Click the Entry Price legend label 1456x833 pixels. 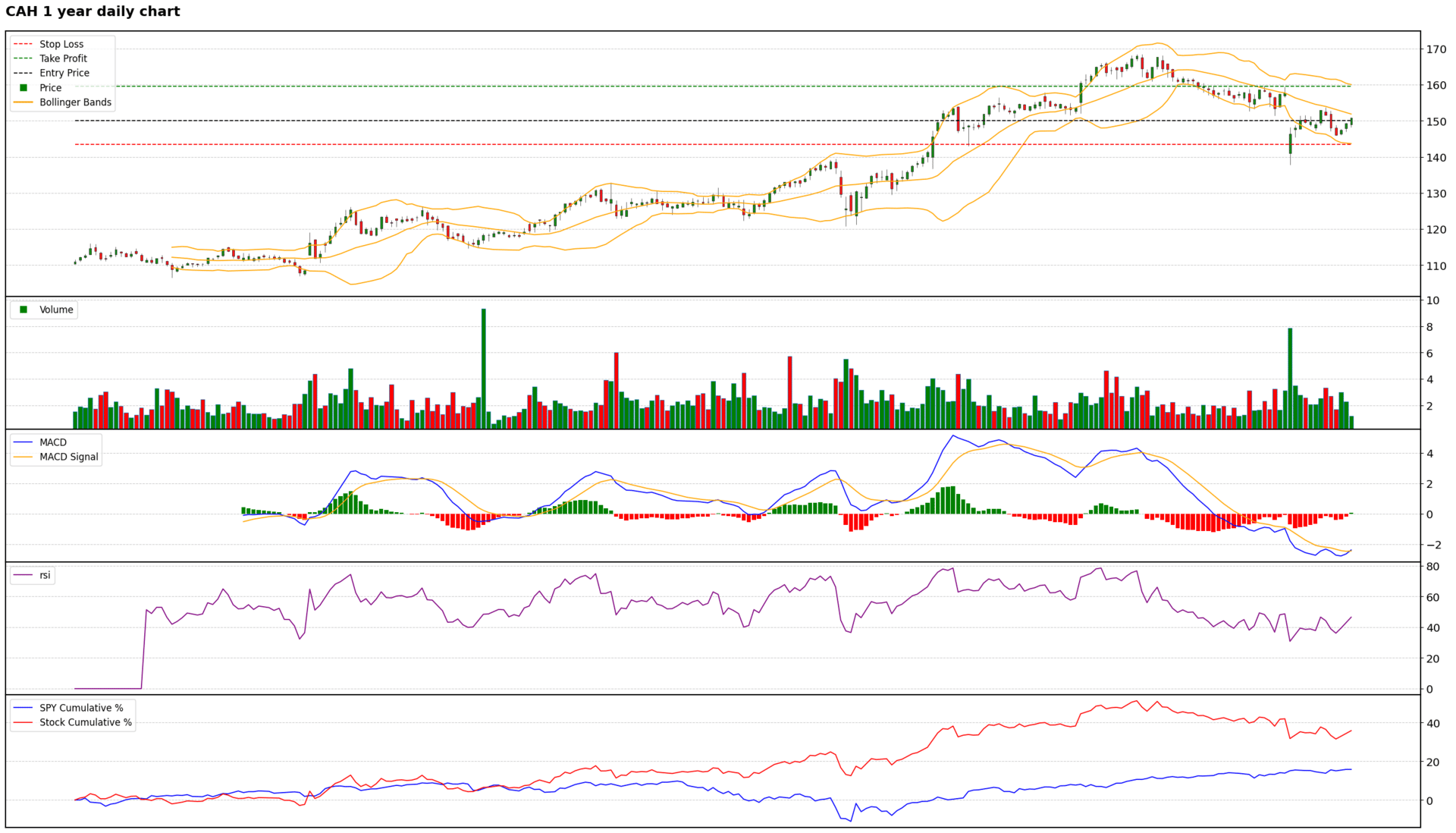64,73
